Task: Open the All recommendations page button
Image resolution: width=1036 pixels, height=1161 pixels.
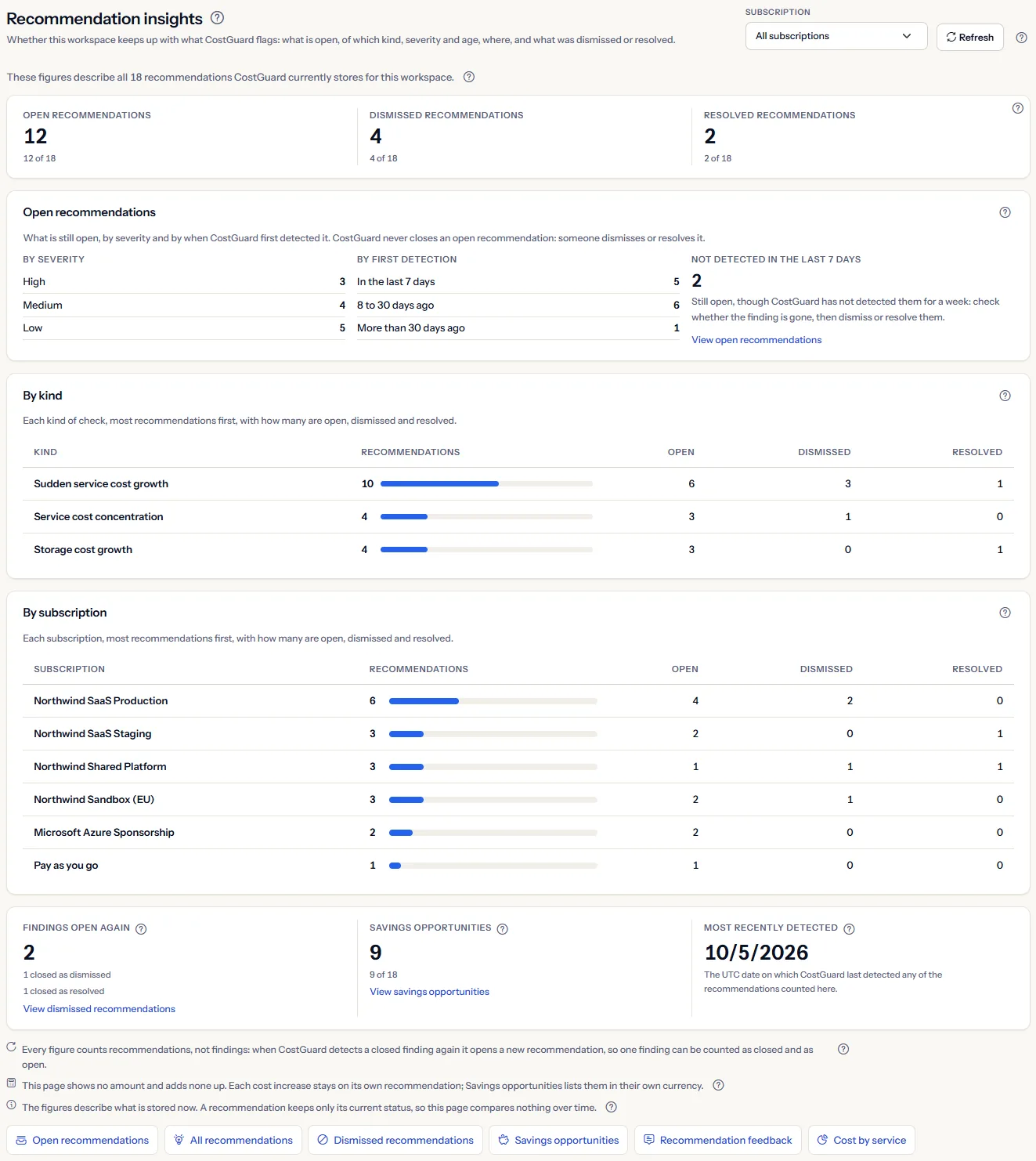Action: coord(233,1140)
